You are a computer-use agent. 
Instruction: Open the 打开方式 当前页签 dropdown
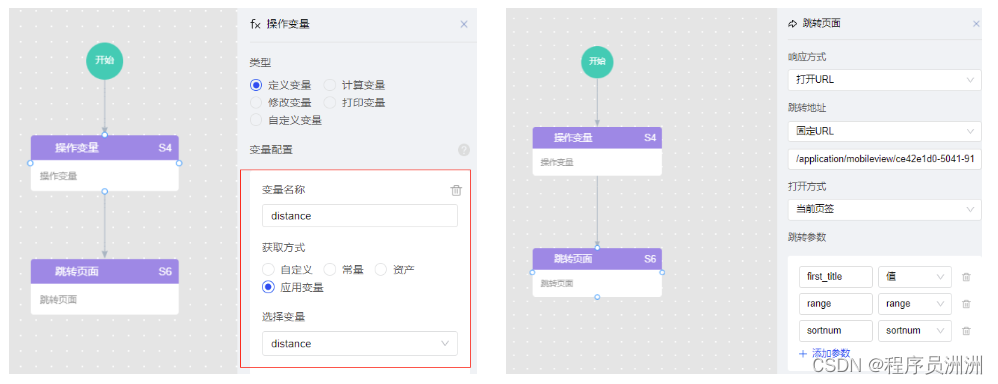tap(884, 209)
